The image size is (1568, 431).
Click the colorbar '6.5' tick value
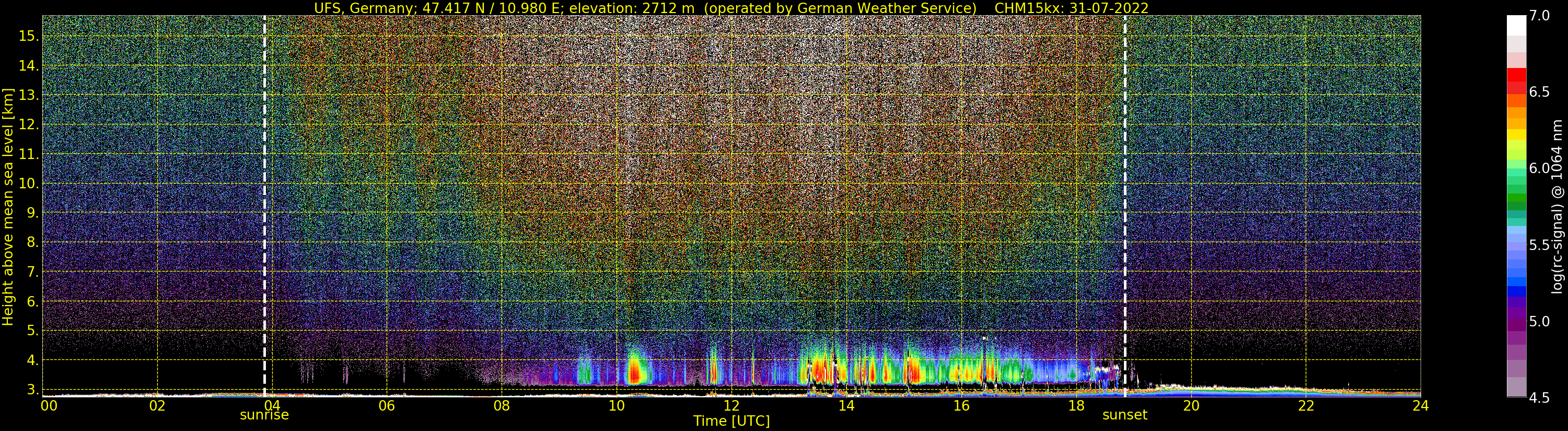pos(1539,92)
